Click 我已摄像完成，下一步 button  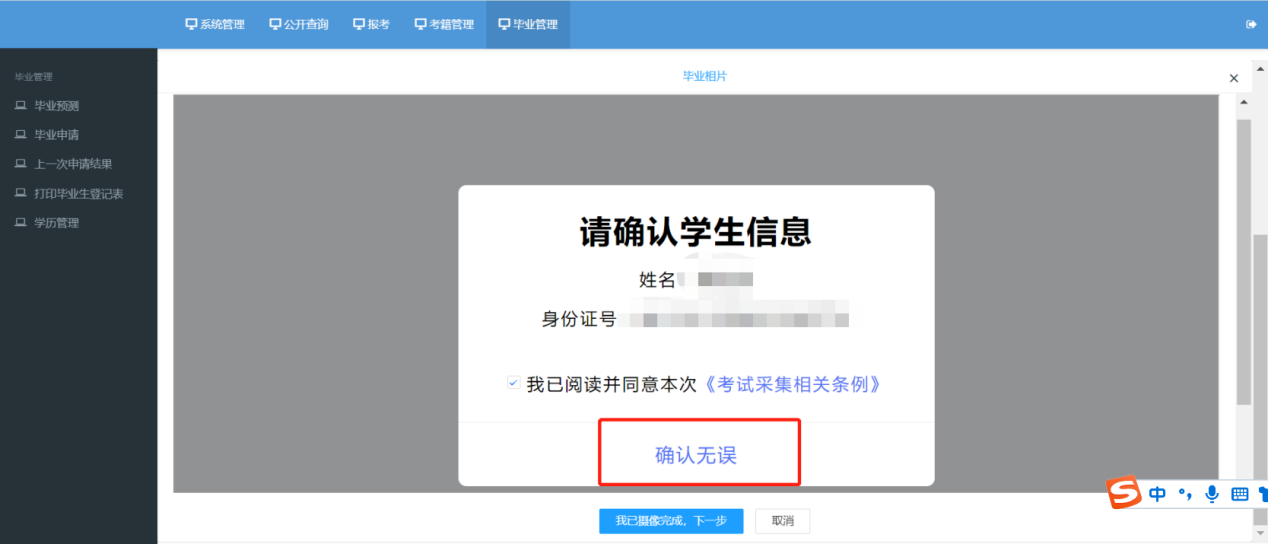pyautogui.click(x=670, y=521)
